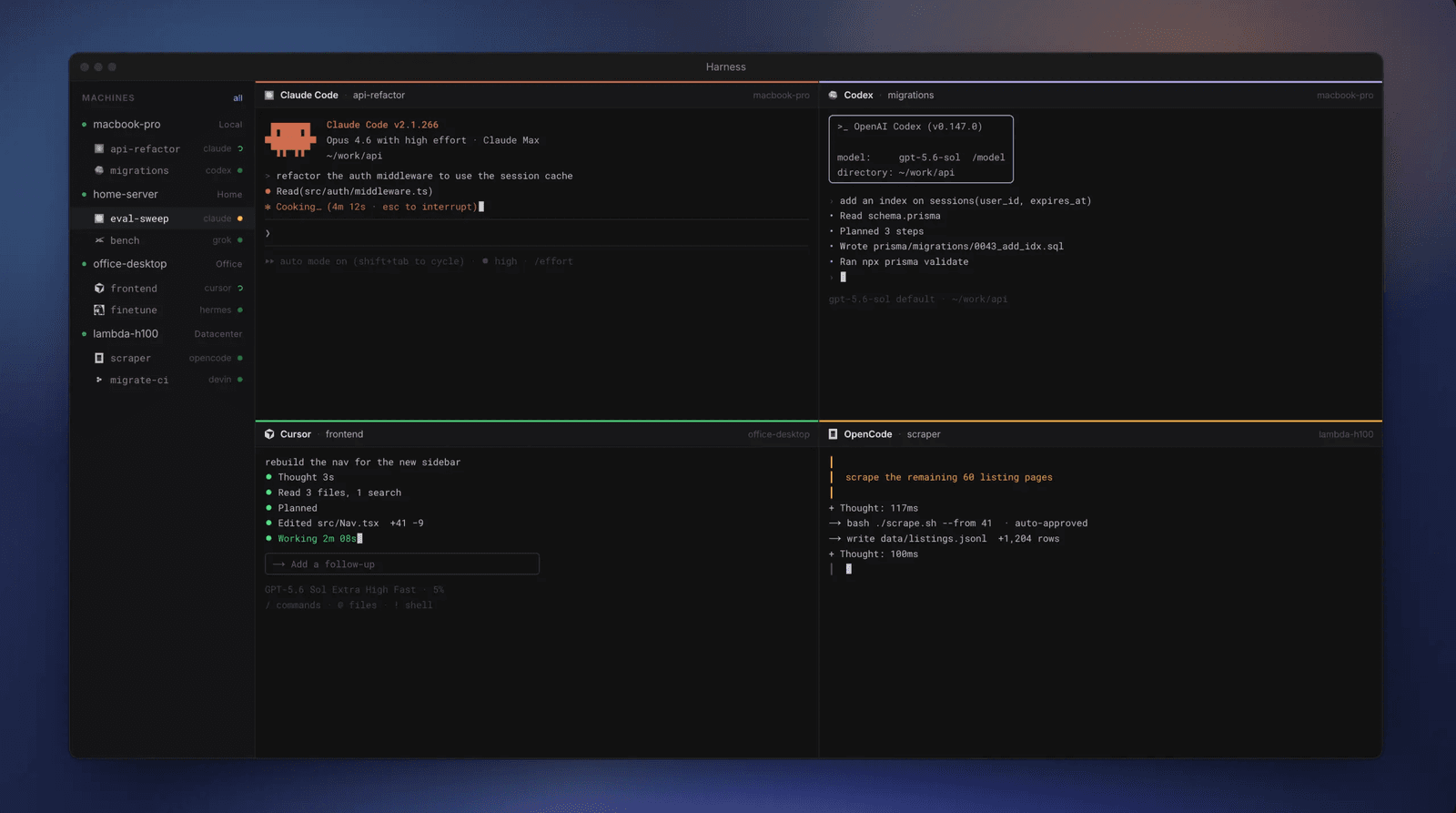Click the empty Claude Code prompt input line
The height and width of the screenshot is (813, 1456).
pos(537,233)
